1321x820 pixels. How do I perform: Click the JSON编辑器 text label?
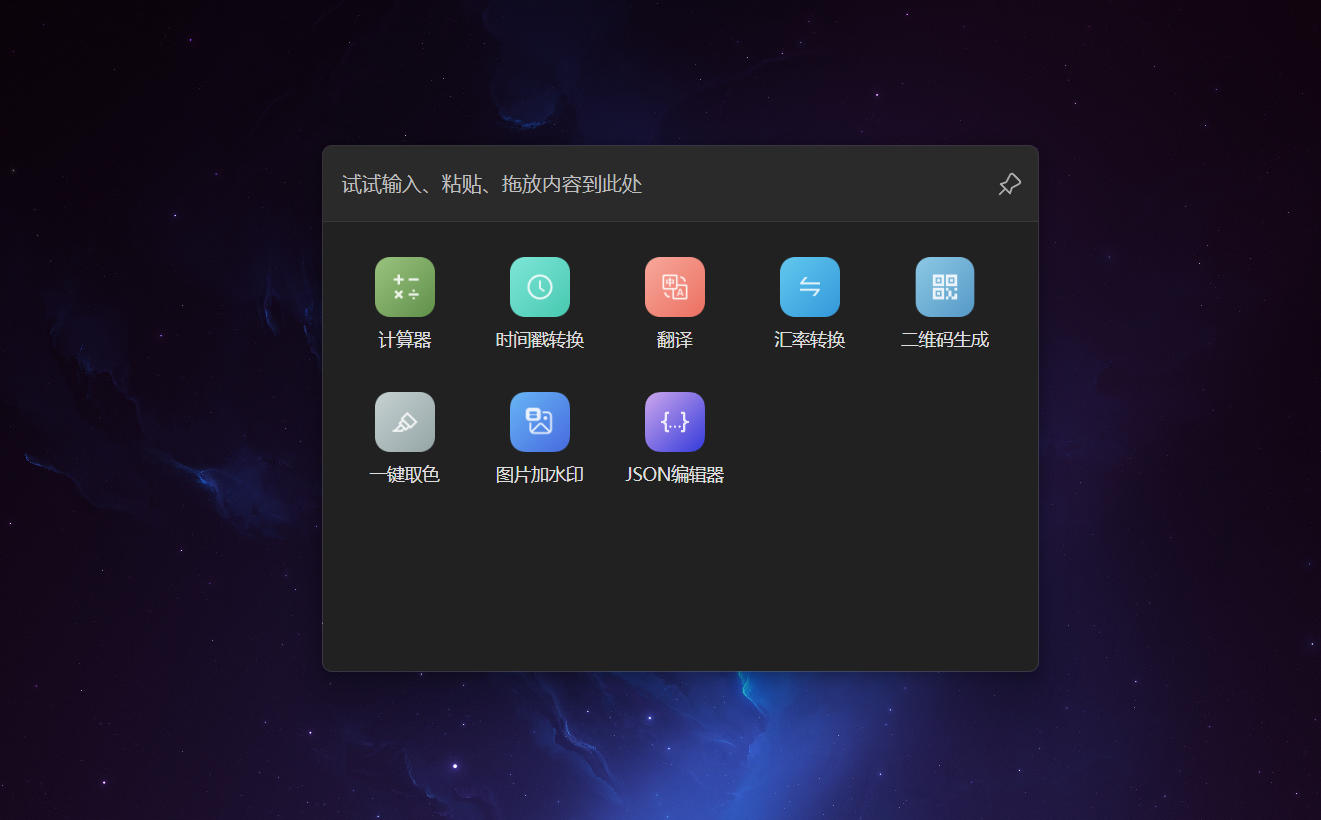point(675,474)
